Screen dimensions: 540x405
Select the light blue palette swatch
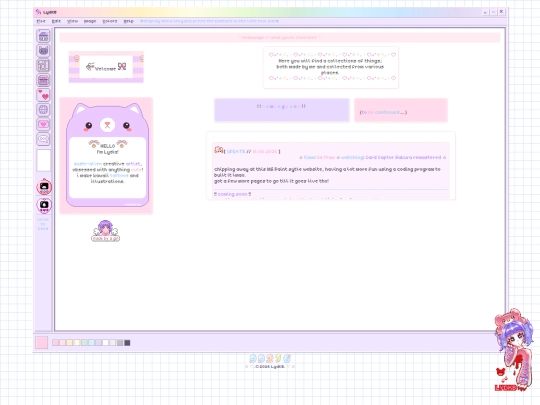point(91,343)
